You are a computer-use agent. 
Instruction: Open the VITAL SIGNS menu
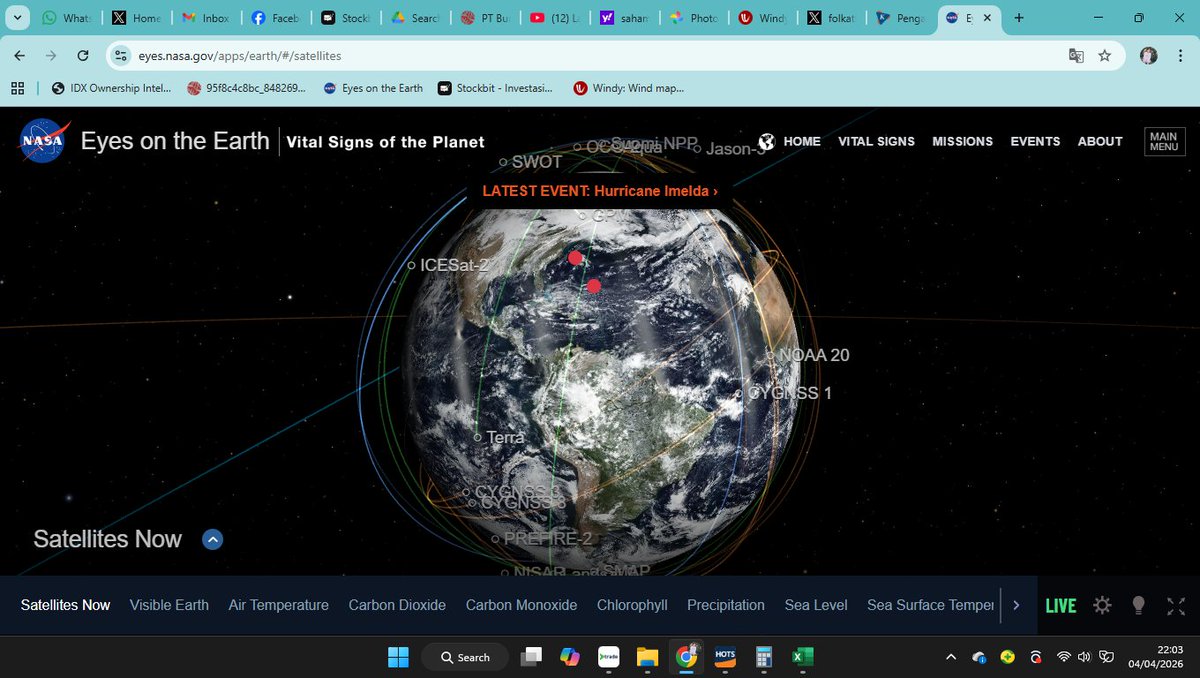pyautogui.click(x=876, y=141)
